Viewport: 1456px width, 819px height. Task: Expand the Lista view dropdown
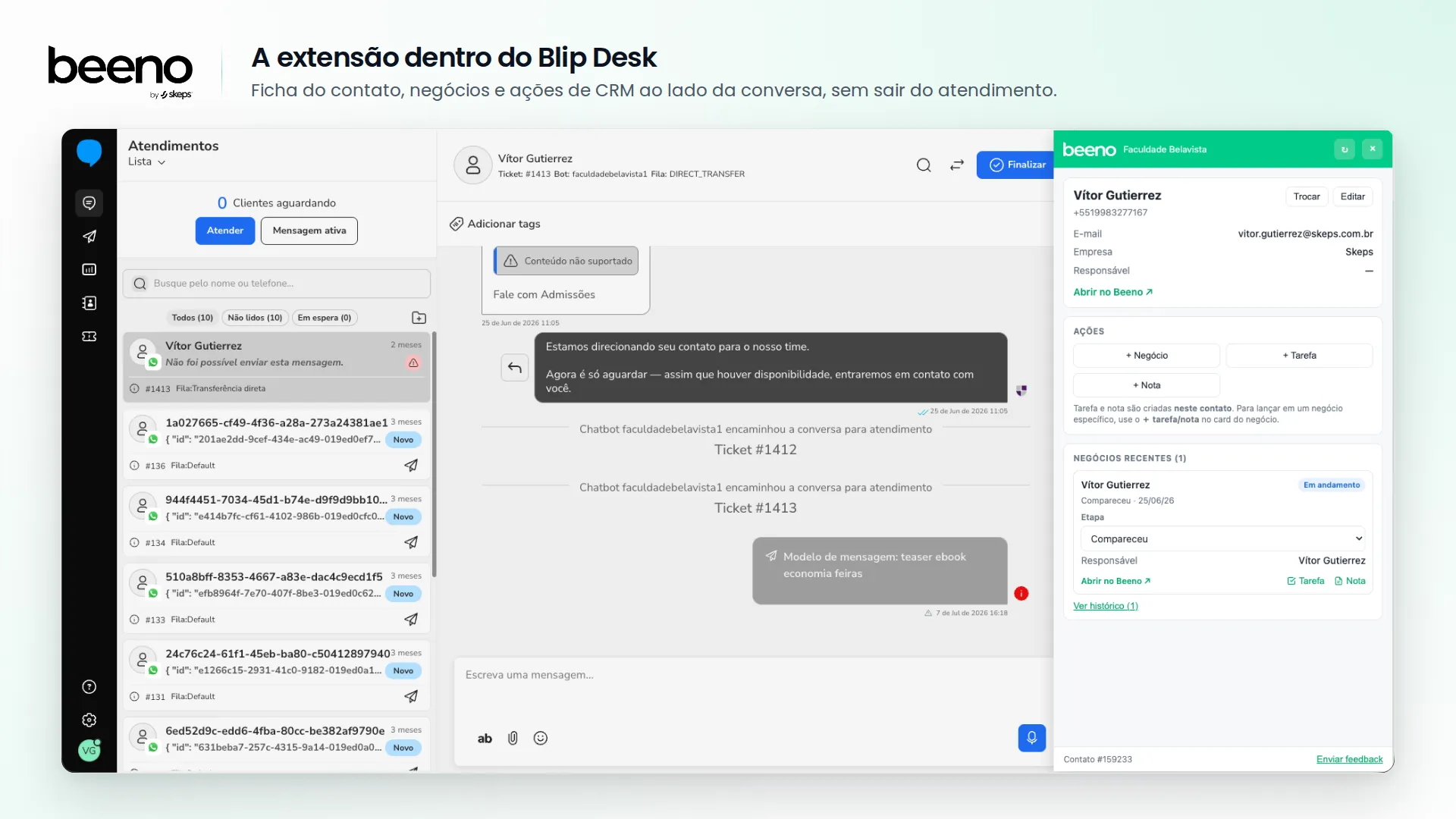[x=146, y=162]
